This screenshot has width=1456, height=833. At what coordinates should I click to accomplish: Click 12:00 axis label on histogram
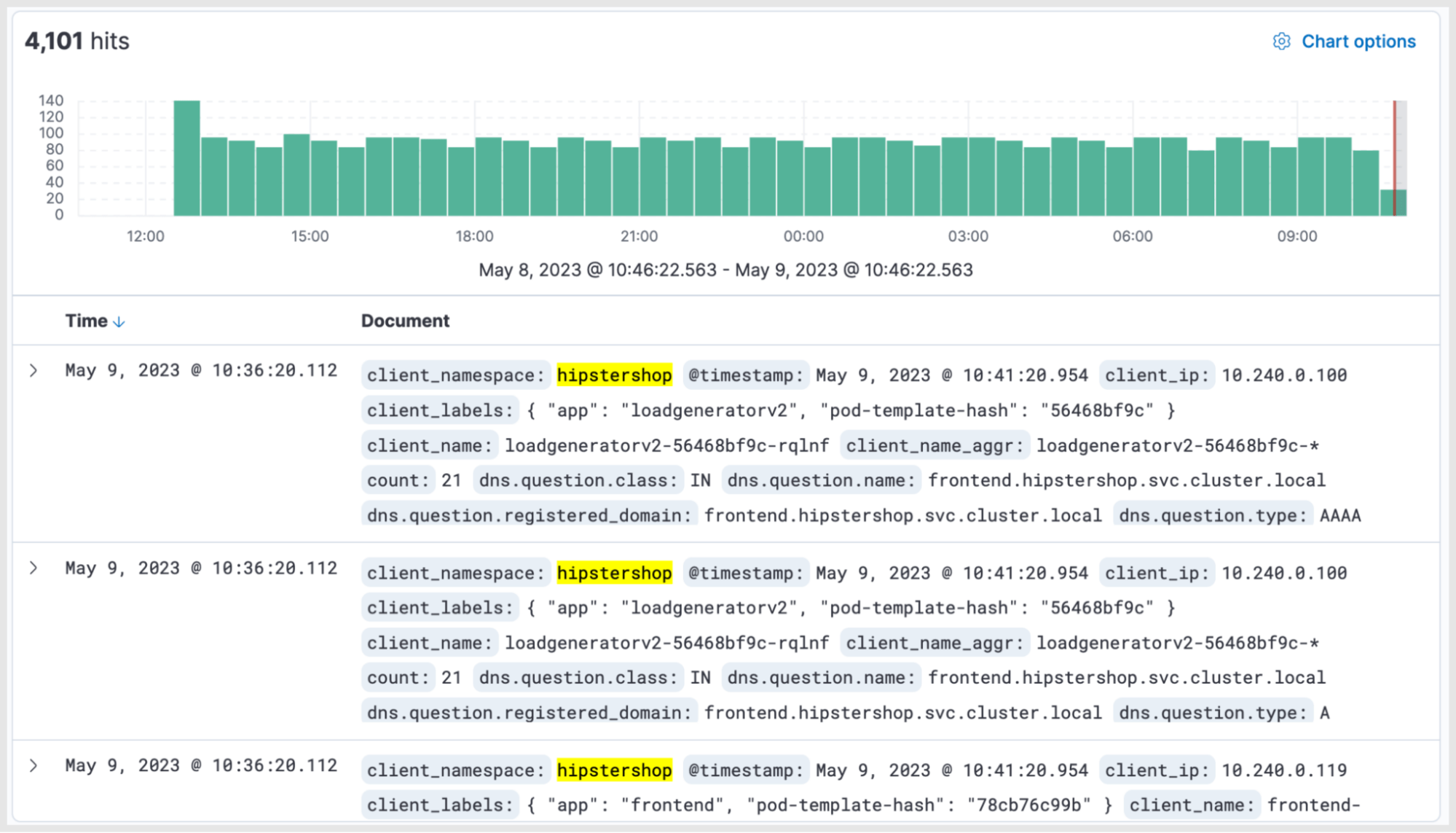(x=146, y=236)
